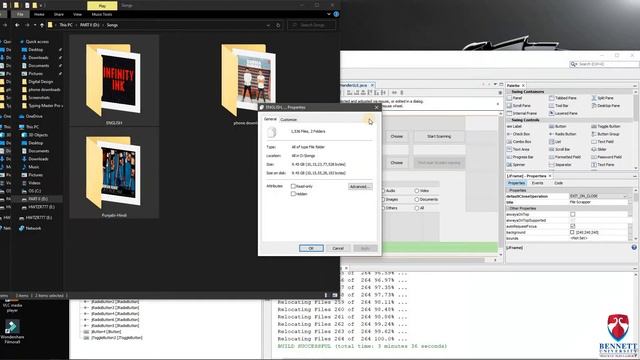Screen dimensions: 640x360
Task: Select OneDrive in navigation pane
Action: (x=34, y=116)
